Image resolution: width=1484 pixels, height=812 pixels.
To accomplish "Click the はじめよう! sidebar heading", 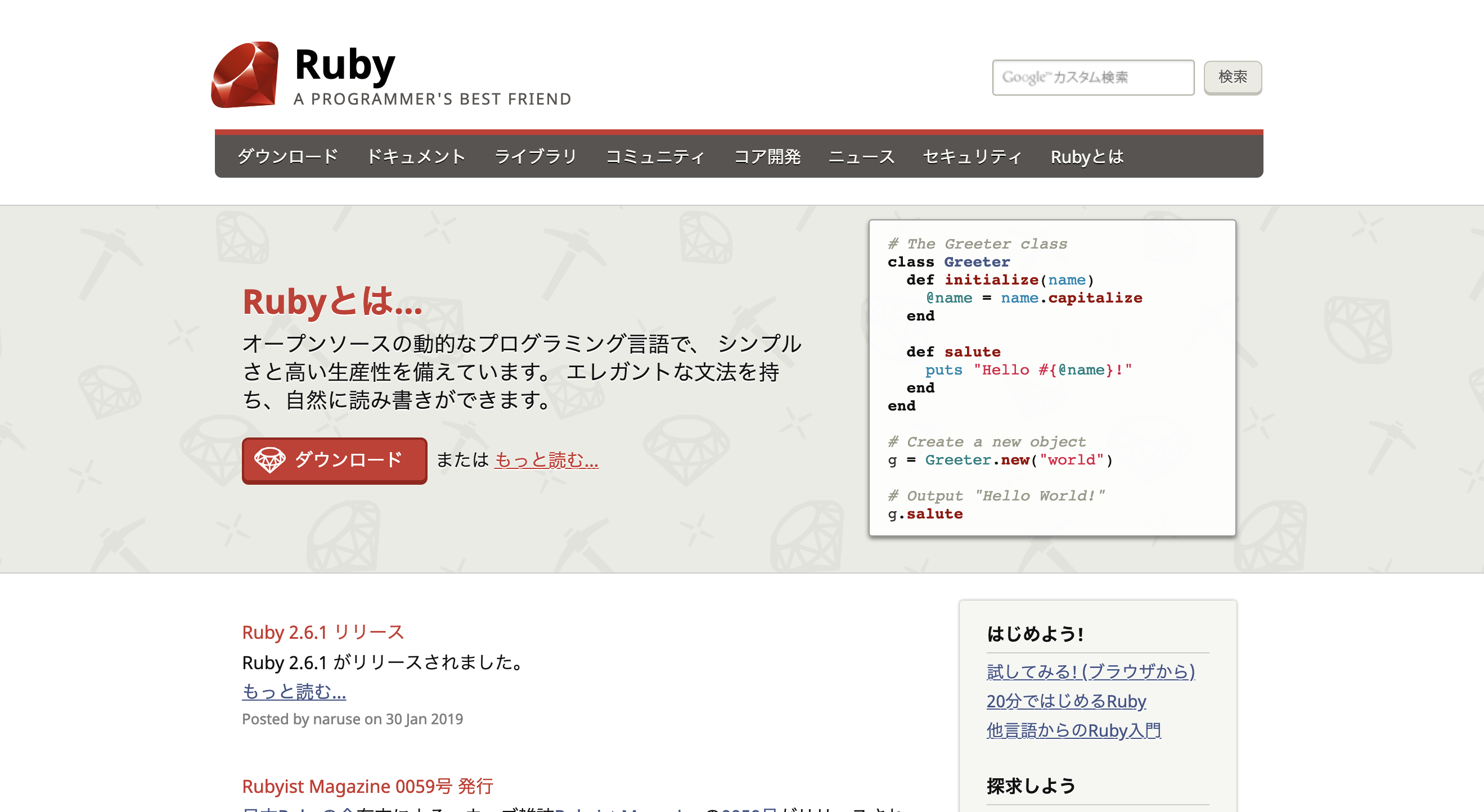I will click(1035, 634).
